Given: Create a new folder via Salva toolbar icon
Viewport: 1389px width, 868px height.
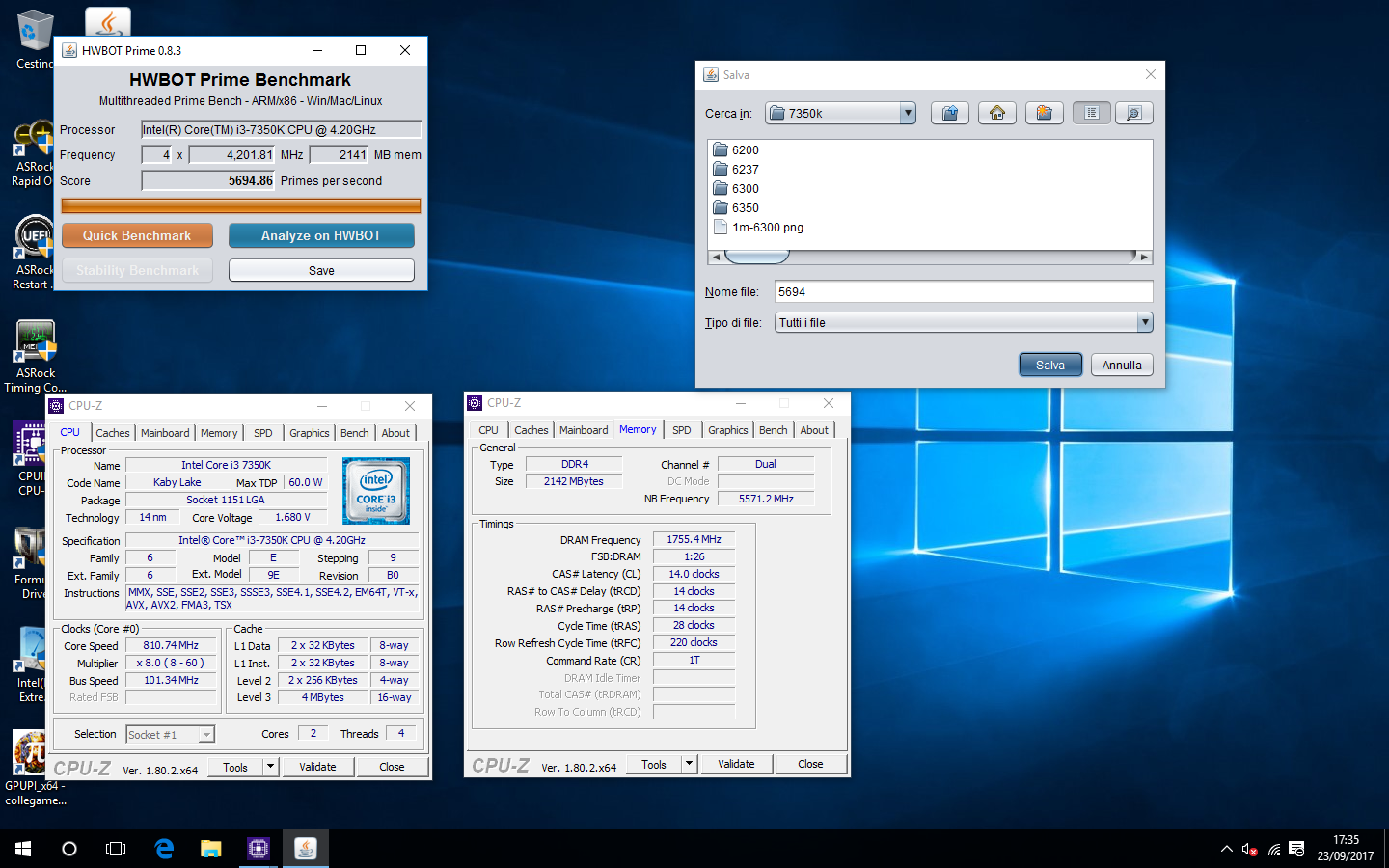Looking at the screenshot, I should click(x=1045, y=114).
